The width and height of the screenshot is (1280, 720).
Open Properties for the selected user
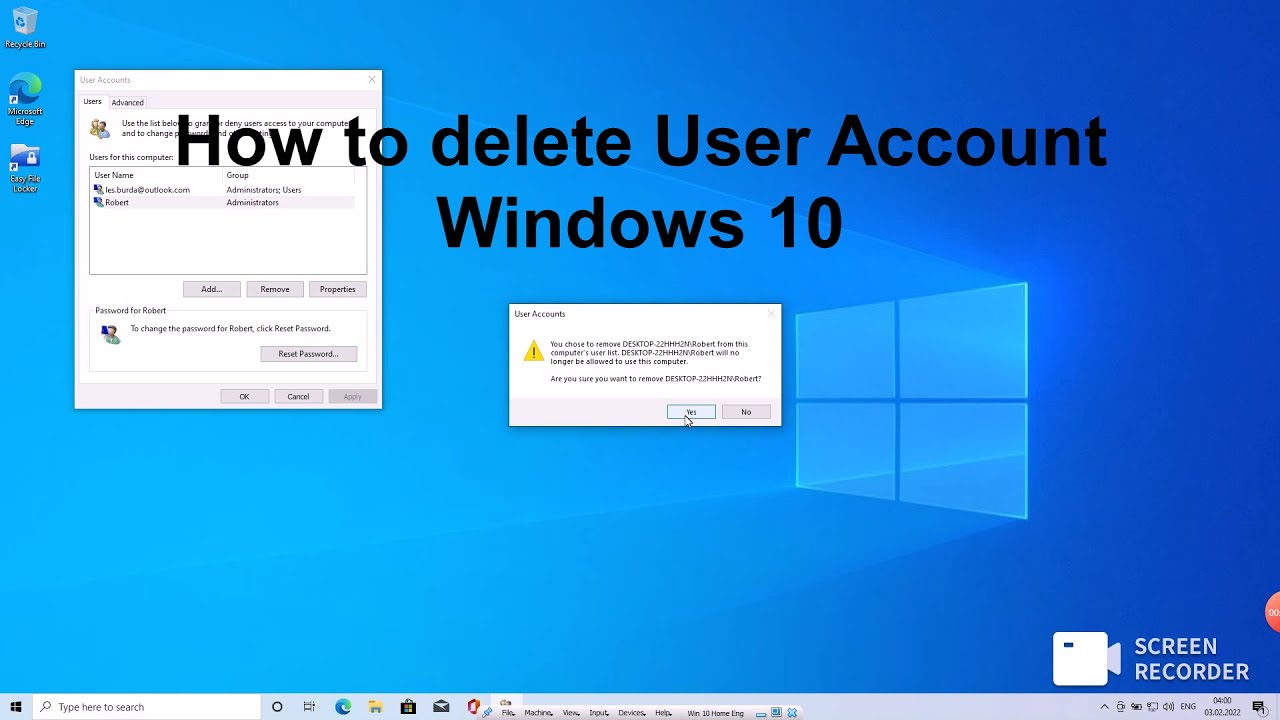[338, 289]
